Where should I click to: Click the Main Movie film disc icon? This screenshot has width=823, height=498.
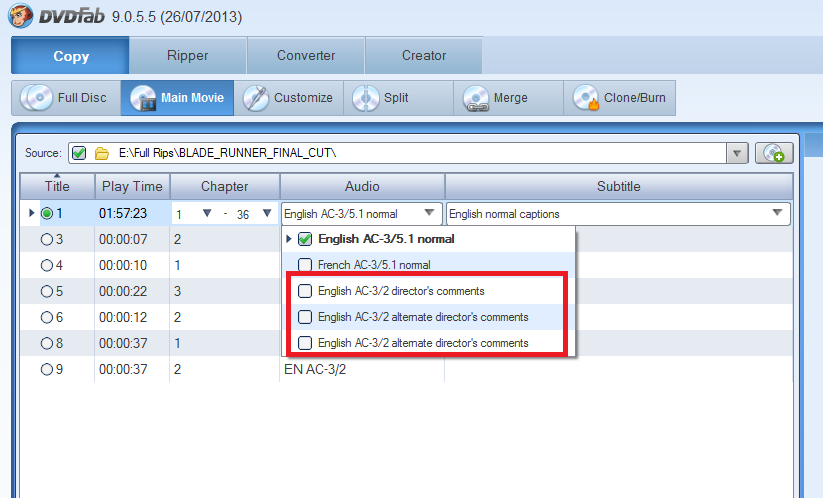[143, 98]
